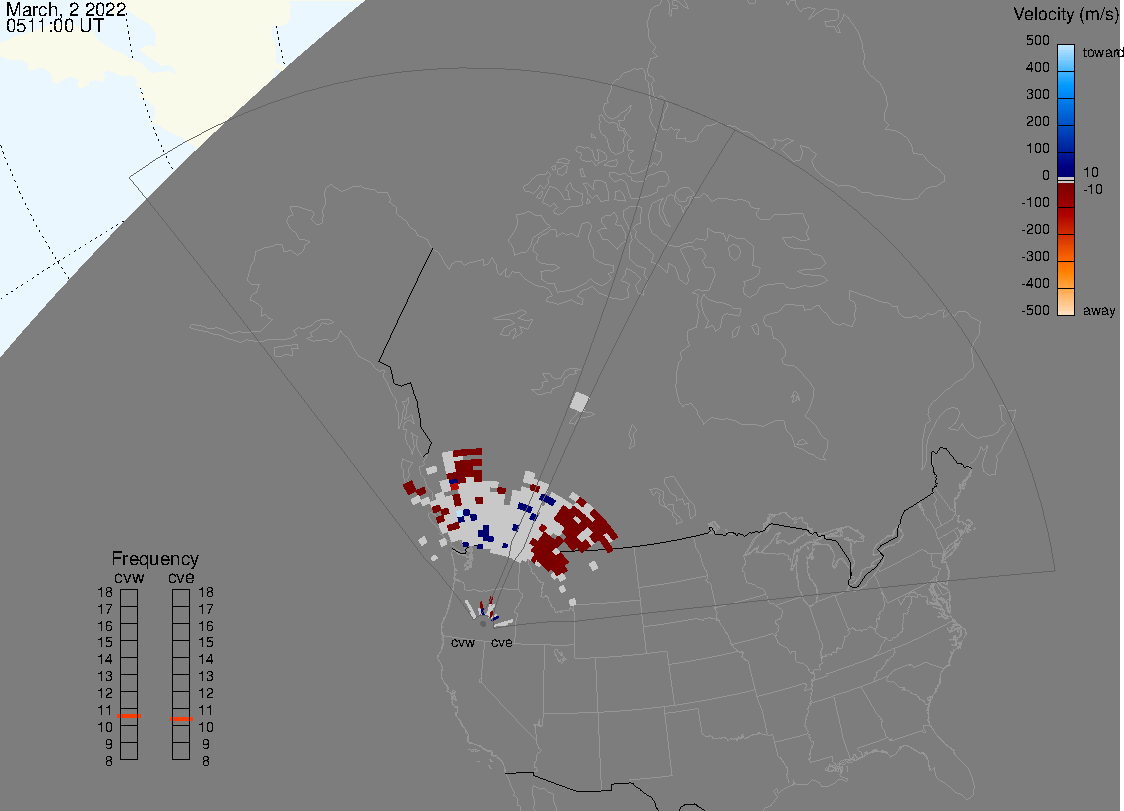1124x811 pixels.
Task: Click the isolated light gray scatter square along beam
Action: coord(579,402)
